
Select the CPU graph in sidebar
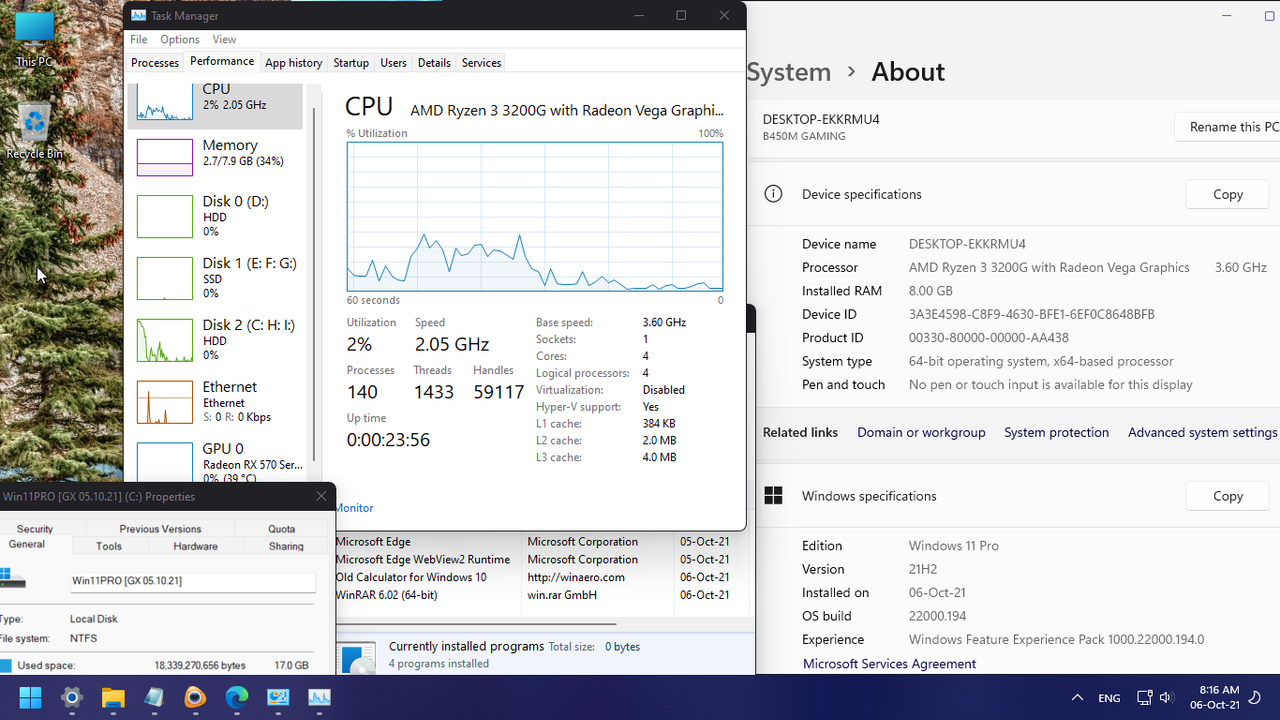tap(164, 101)
